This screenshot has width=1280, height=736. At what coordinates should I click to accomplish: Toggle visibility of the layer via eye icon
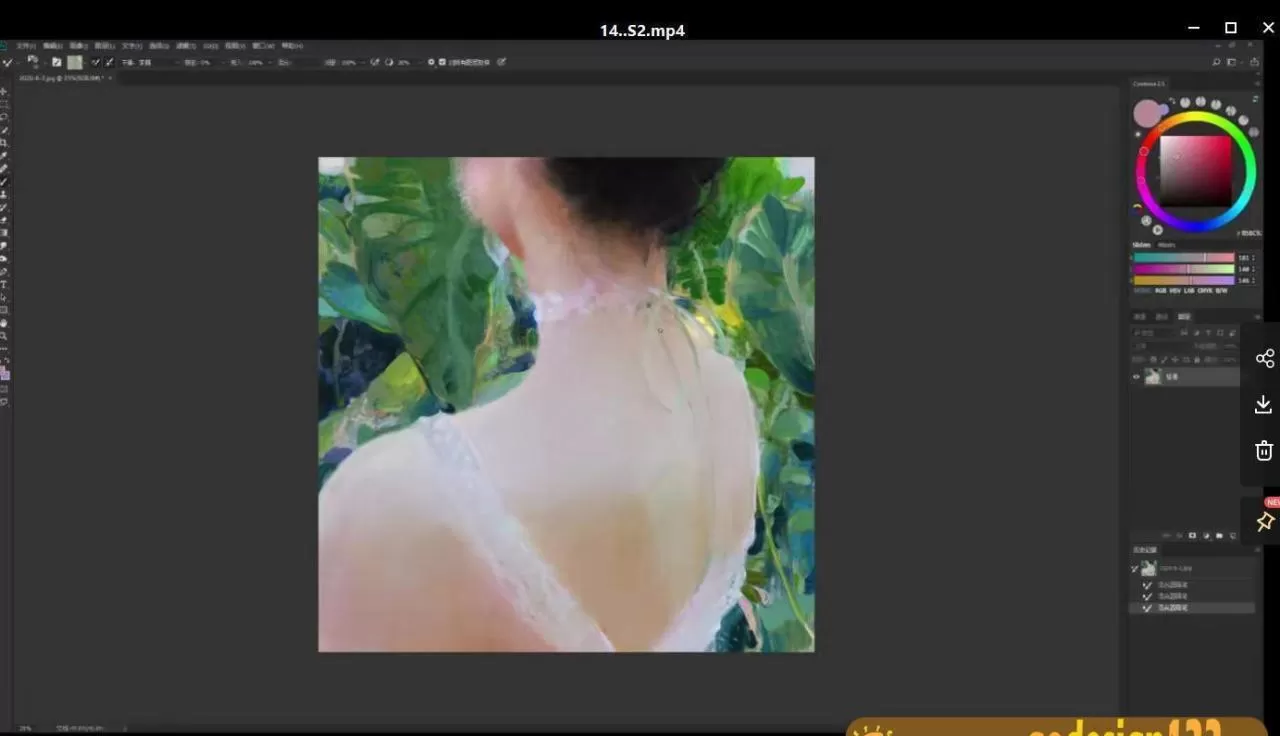coord(1136,377)
